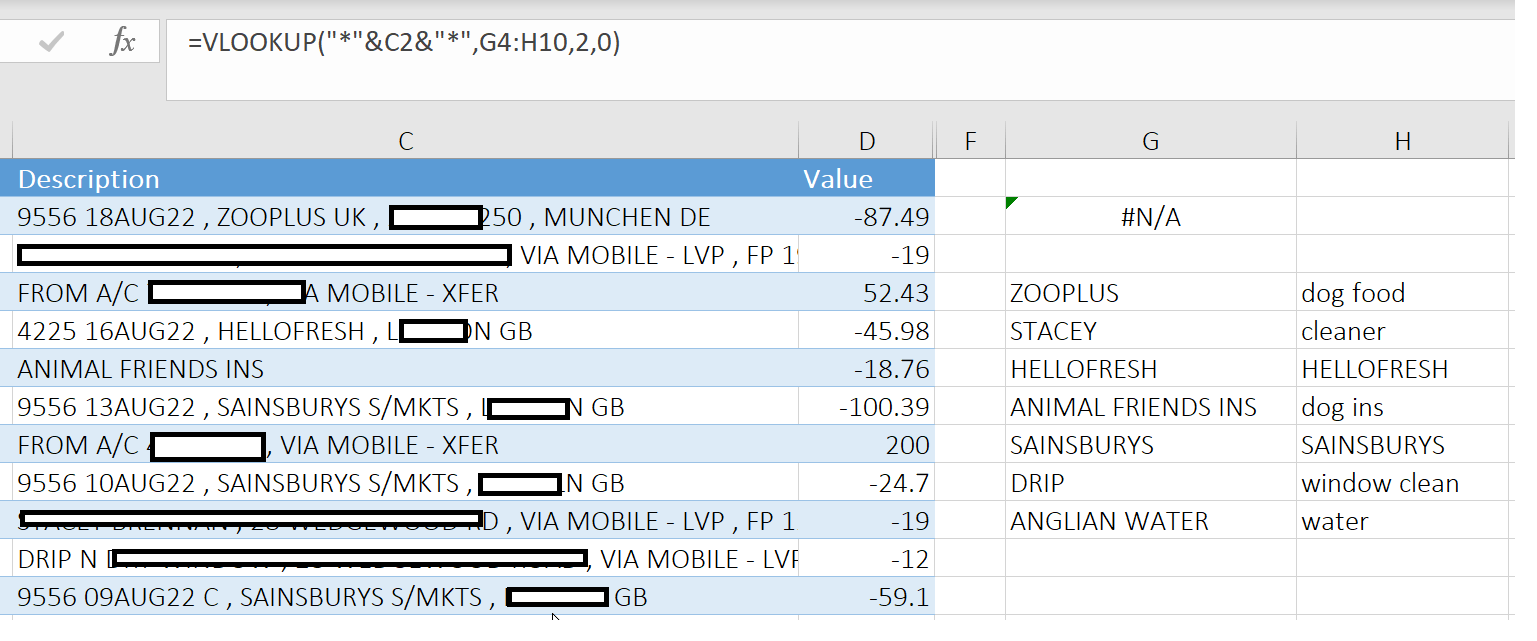Select the dog food cell
The width and height of the screenshot is (1537, 641).
[1402, 293]
